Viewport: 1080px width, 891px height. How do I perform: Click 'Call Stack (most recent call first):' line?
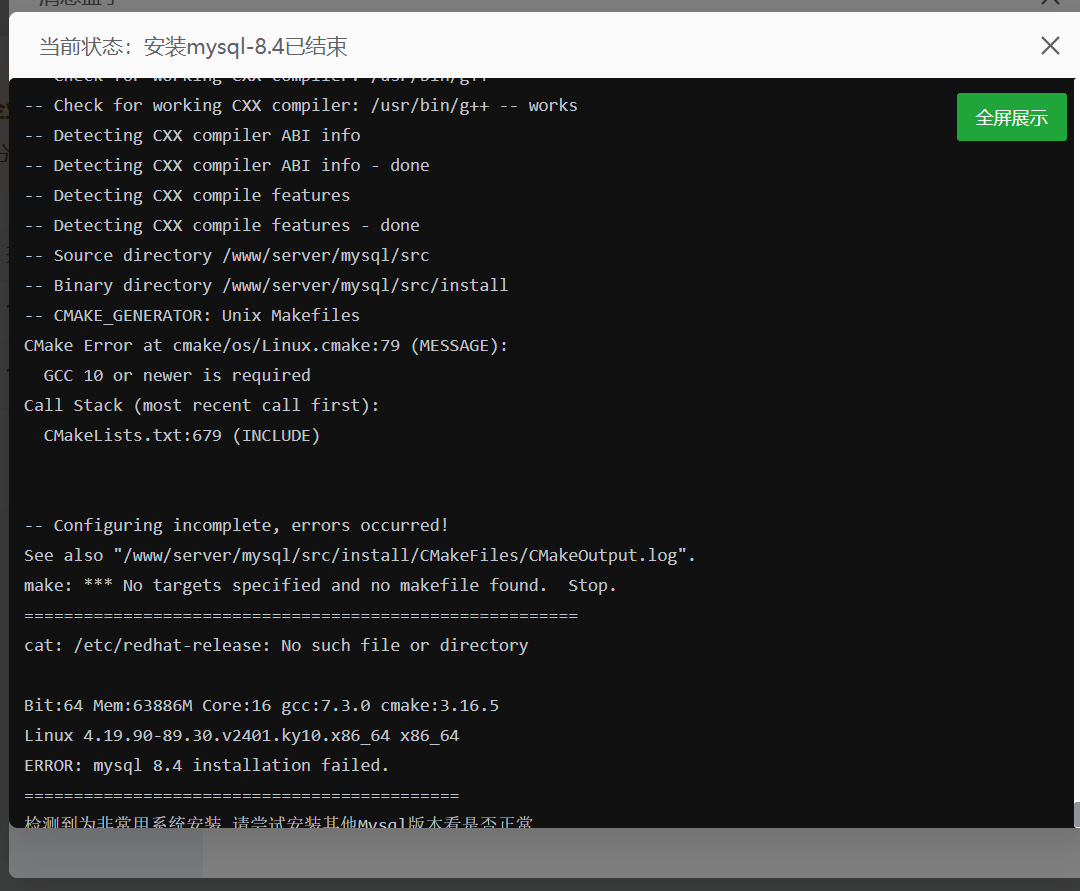pyautogui.click(x=202, y=405)
